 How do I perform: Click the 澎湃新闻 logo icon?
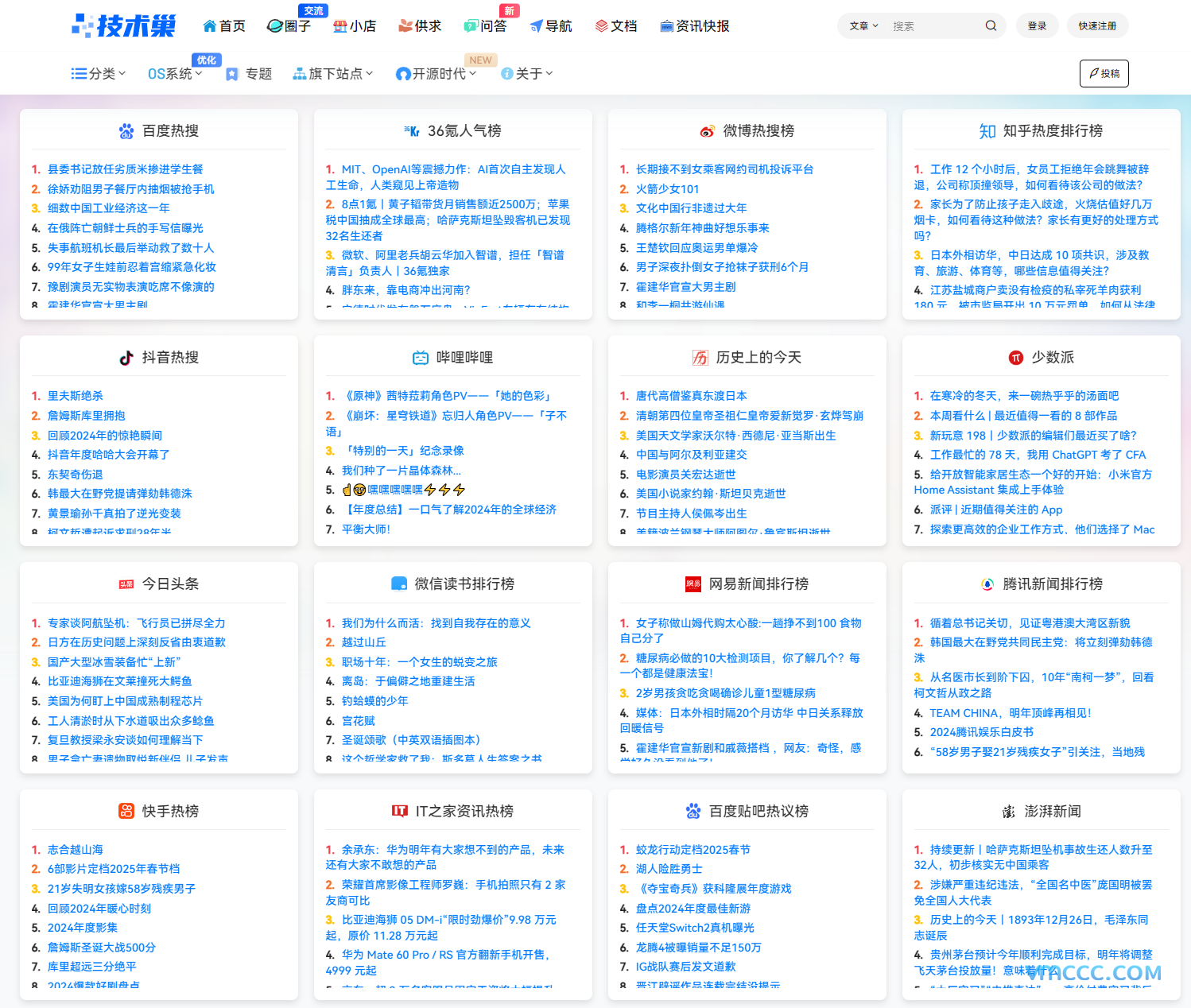point(1009,811)
